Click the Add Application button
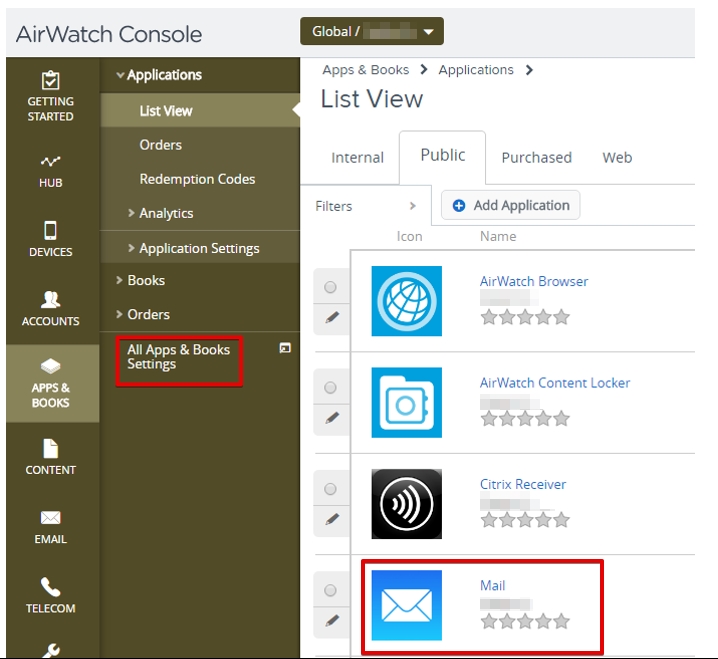Screen dimensions: 718x659 511,206
